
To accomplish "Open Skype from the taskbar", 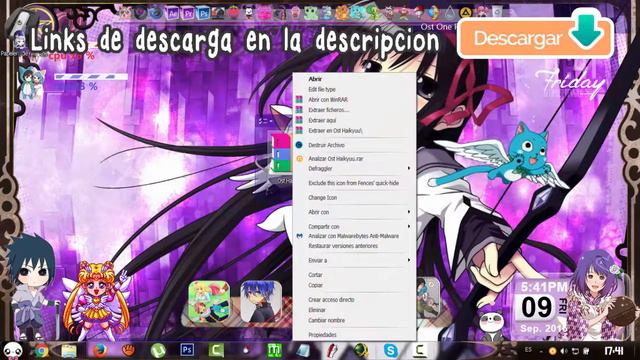I will [x=391, y=350].
